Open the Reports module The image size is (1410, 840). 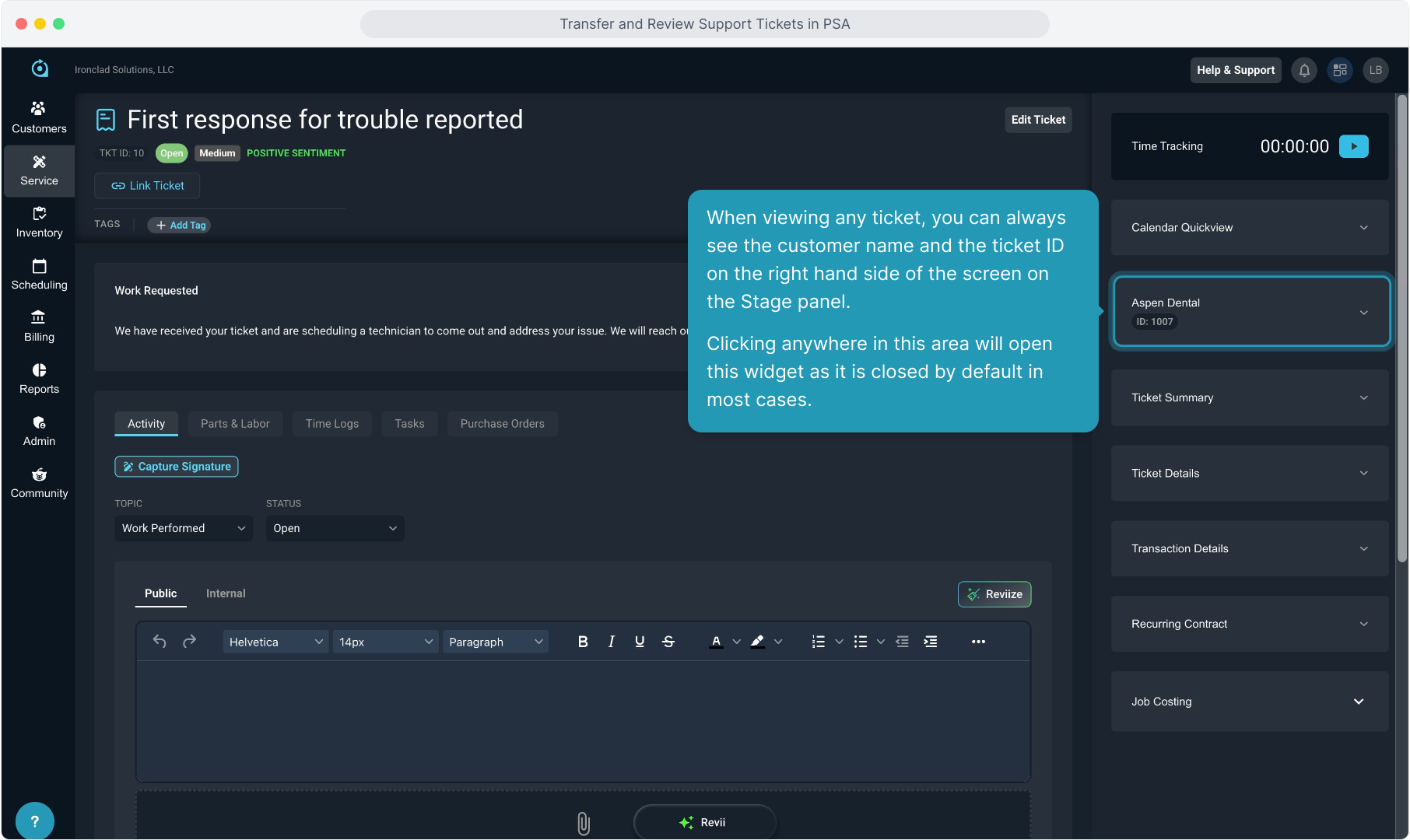(39, 379)
